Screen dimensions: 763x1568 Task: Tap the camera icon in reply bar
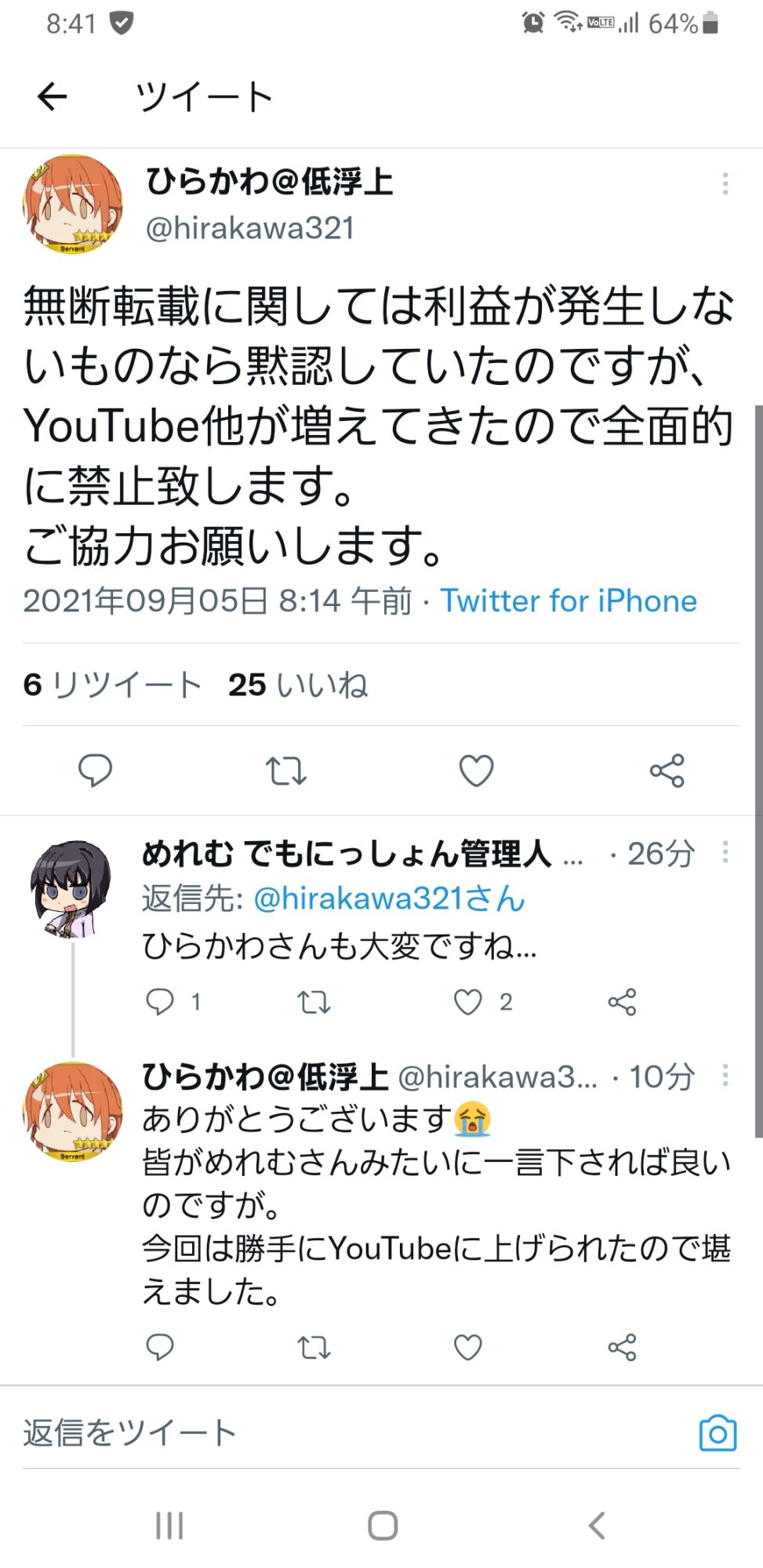(x=718, y=1433)
